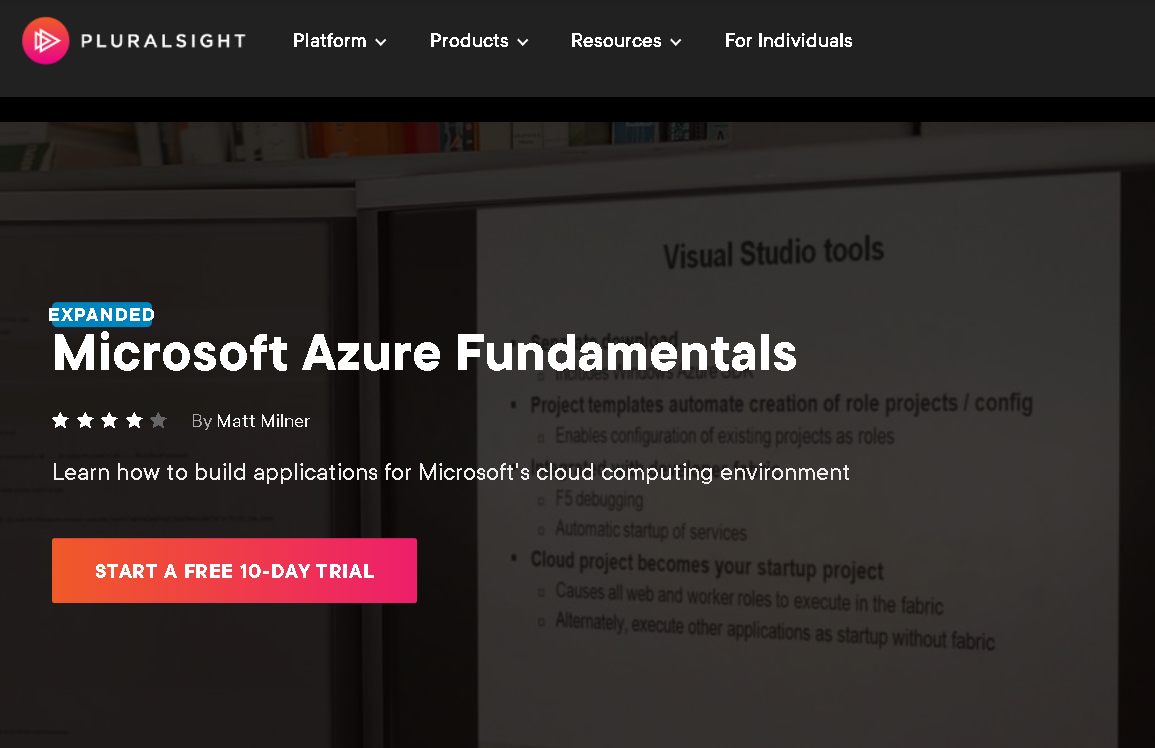1155x748 pixels.
Task: Click the course description text line
Action: pyautogui.click(x=451, y=472)
